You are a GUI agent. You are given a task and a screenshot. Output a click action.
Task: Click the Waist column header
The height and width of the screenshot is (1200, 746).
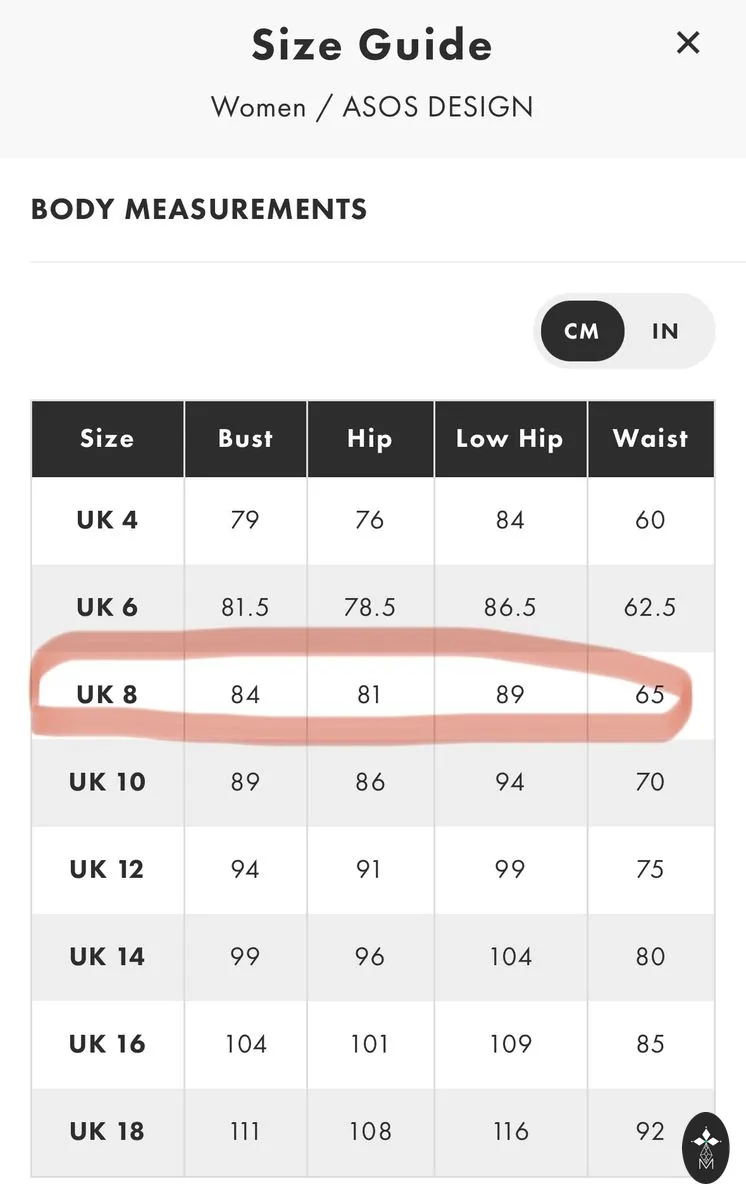[x=651, y=438]
